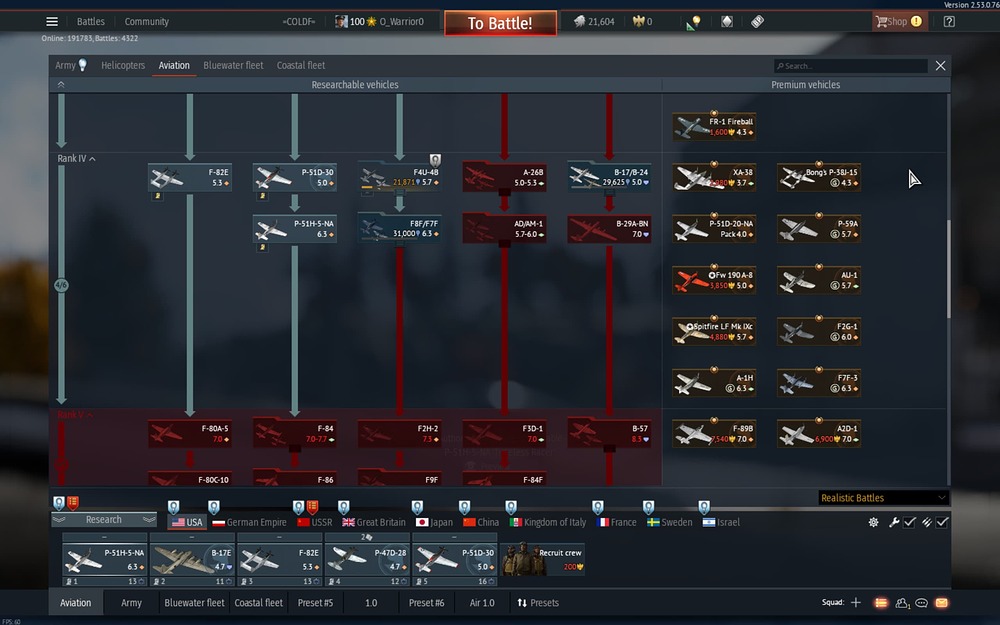Open the Shop in the top bar
The width and height of the screenshot is (1000, 625).
[x=897, y=20]
